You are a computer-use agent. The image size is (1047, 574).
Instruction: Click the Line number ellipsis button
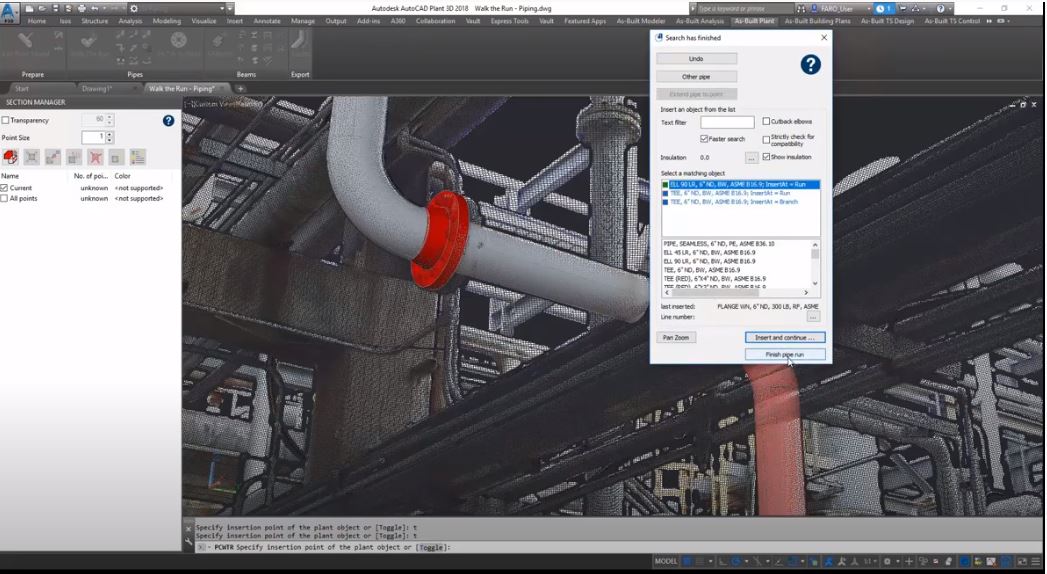(813, 317)
